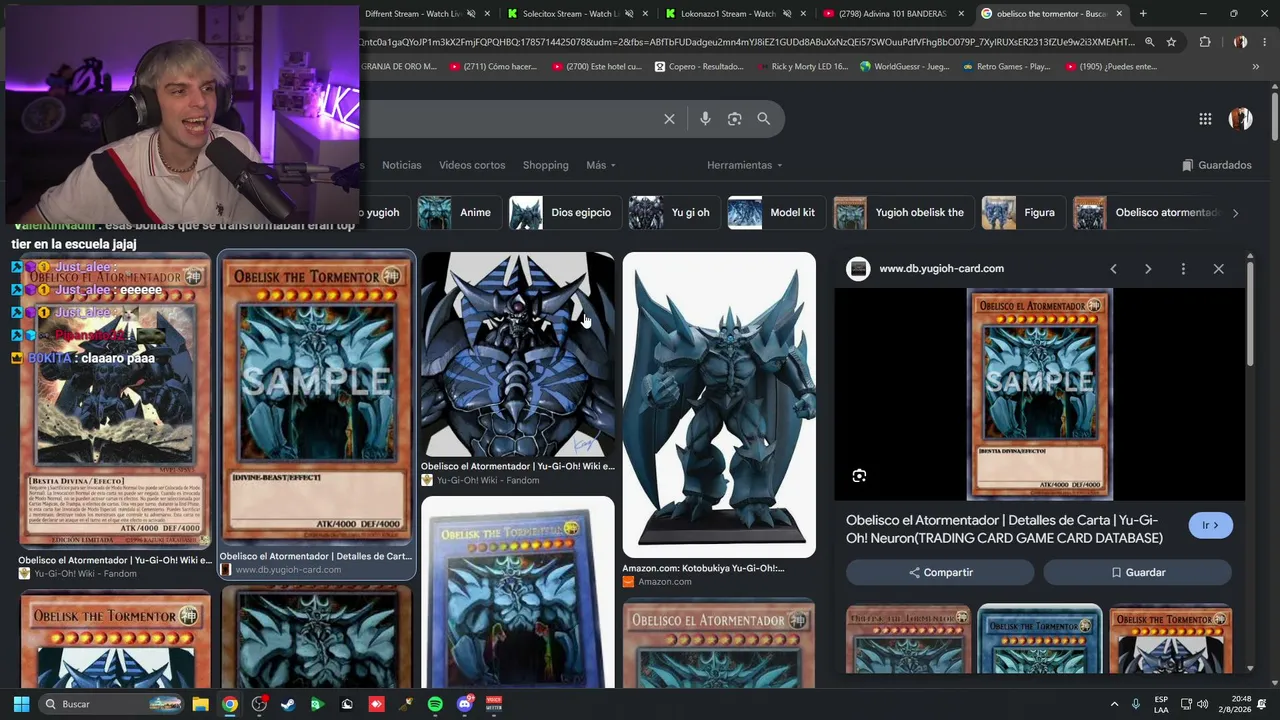
Task: Open the page zoom indicator in address bar
Action: 1149,42
